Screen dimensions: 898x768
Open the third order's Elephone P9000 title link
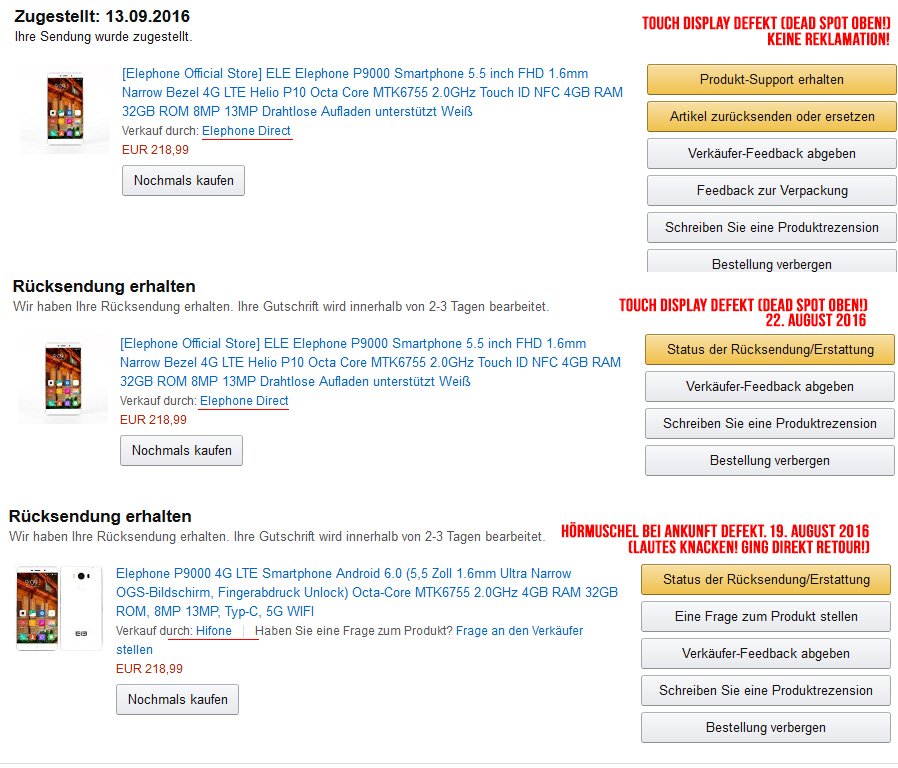point(366,592)
